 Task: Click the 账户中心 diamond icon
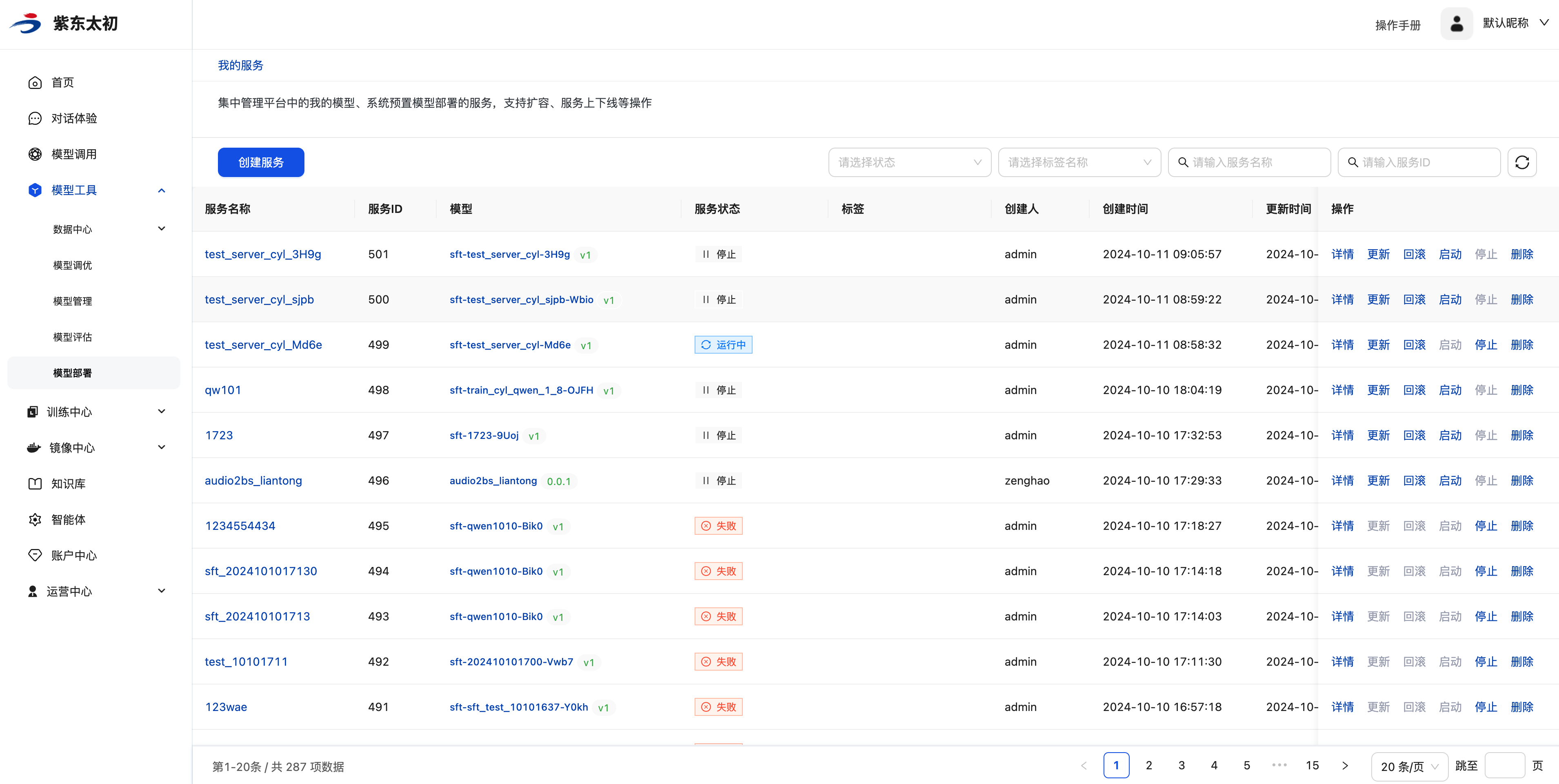[x=35, y=555]
